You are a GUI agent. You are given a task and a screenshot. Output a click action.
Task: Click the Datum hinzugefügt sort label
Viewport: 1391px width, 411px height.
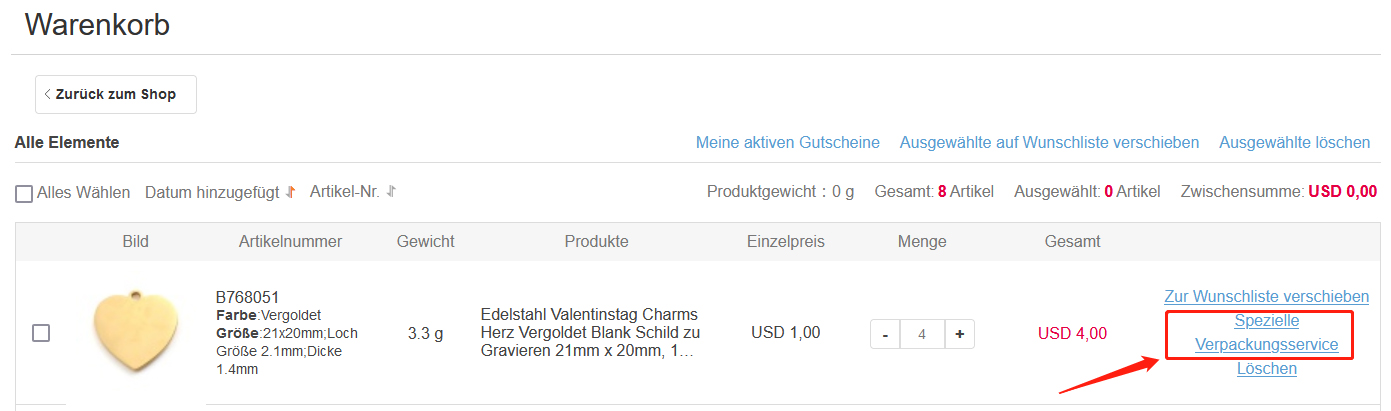point(212,192)
